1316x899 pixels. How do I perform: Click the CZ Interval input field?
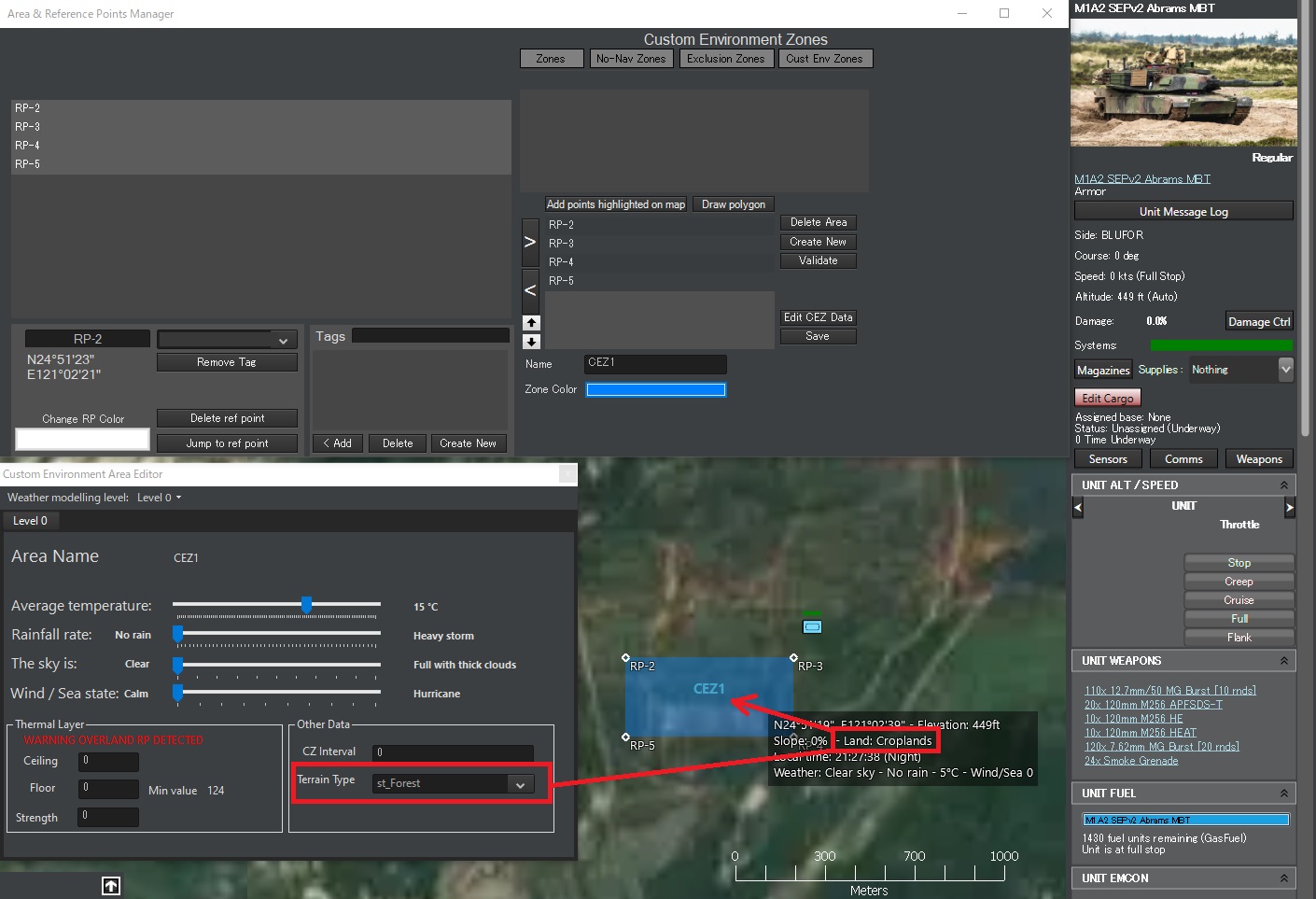[x=454, y=752]
